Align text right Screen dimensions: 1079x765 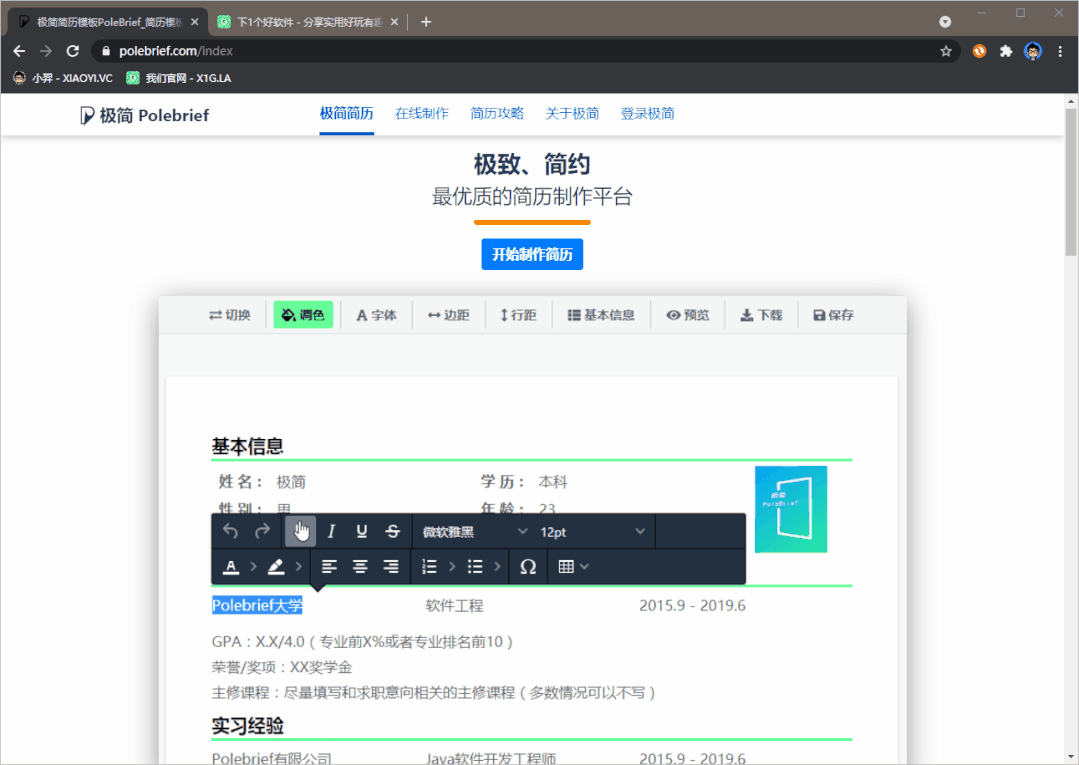pos(390,567)
